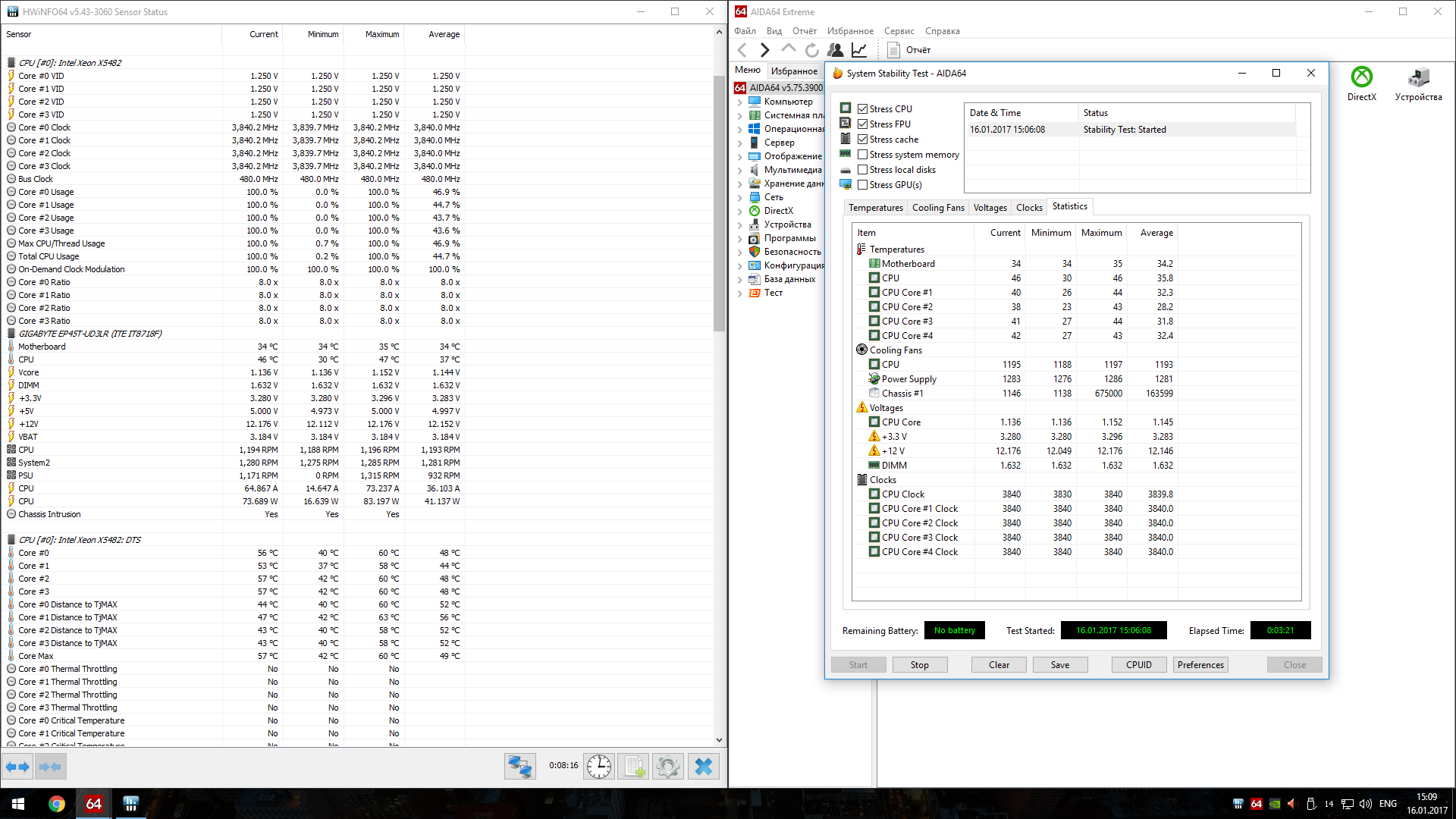Screen dimensions: 1456x819
Task: Enable Stress system memory checkbox
Action: 862,155
